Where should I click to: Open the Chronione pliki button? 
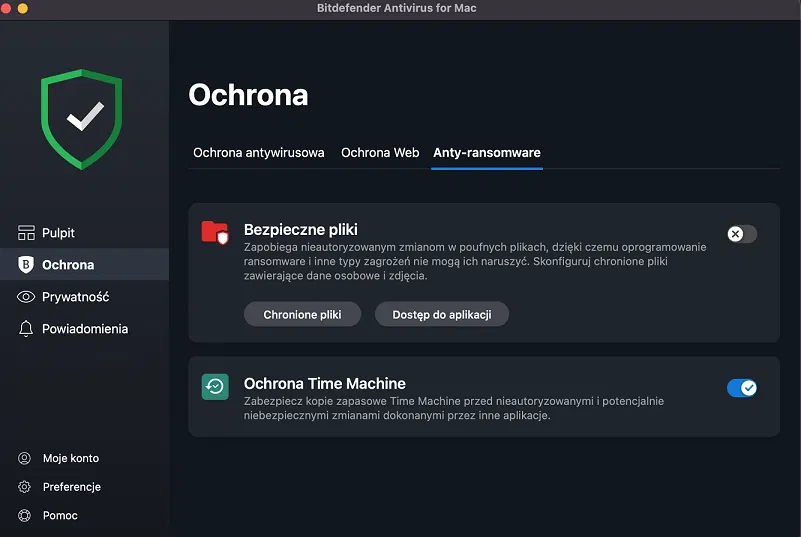tap(302, 314)
